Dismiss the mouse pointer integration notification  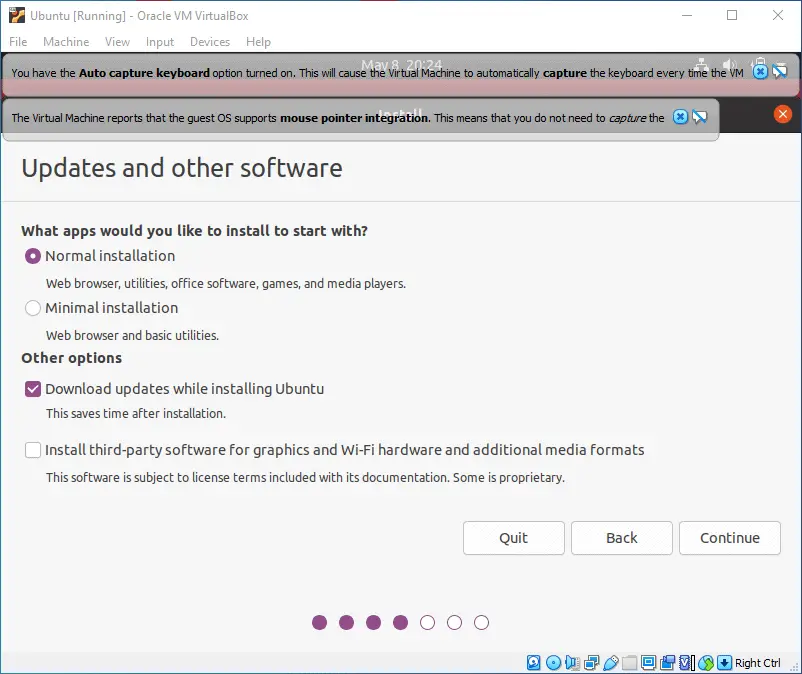[x=680, y=117]
